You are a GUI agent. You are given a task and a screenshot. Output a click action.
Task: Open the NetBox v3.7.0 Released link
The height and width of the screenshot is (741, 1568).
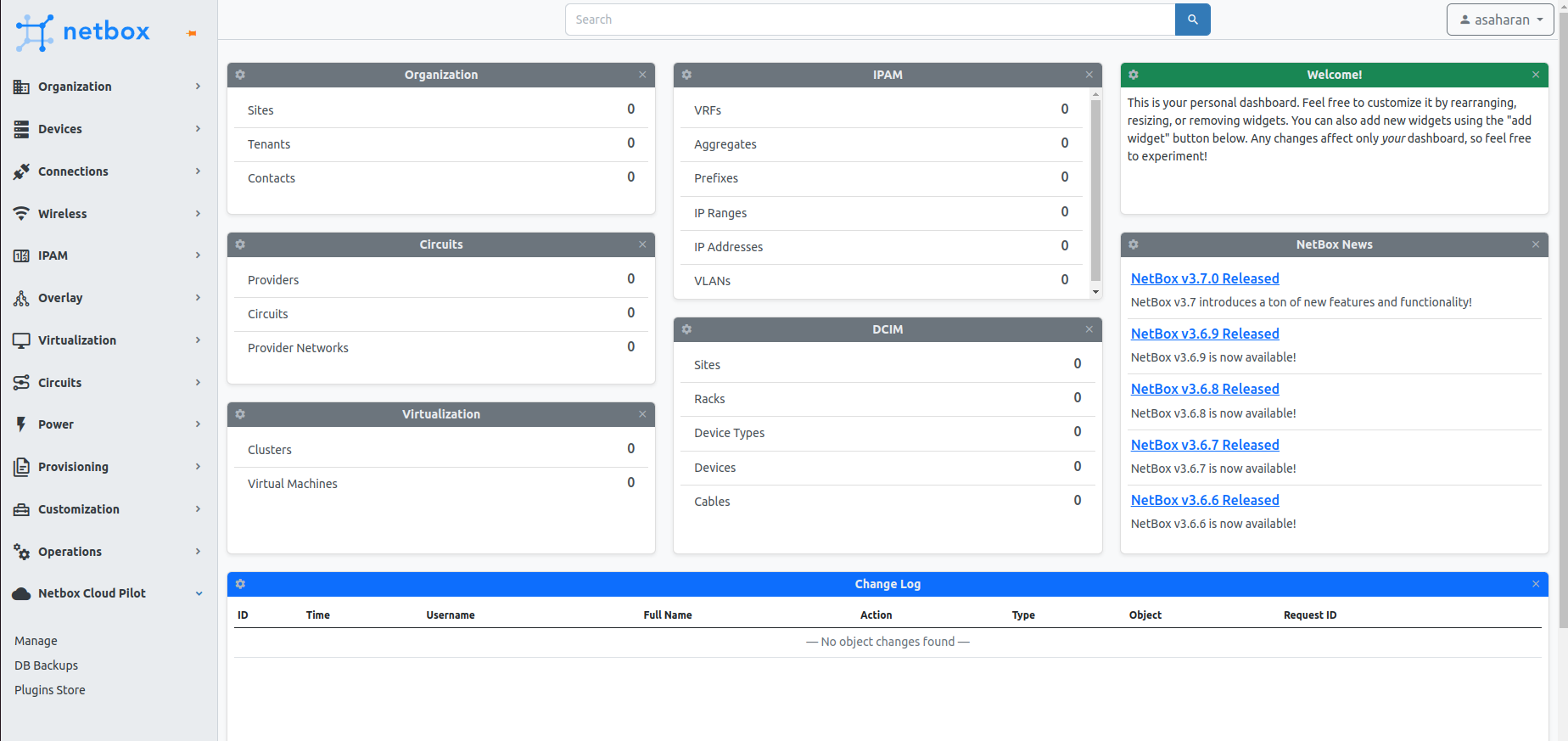pyautogui.click(x=1205, y=278)
